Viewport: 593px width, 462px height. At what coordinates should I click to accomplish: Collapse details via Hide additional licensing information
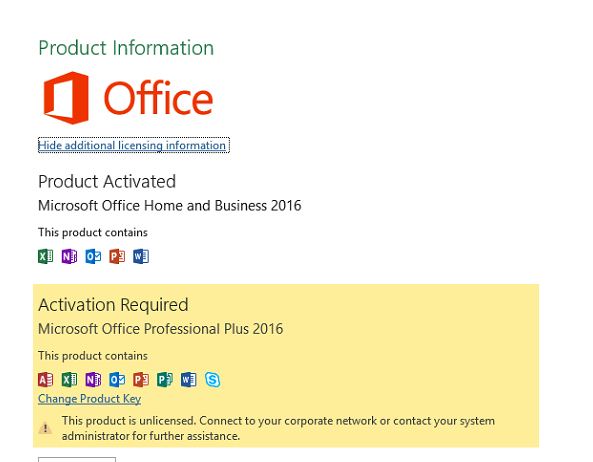click(x=134, y=145)
